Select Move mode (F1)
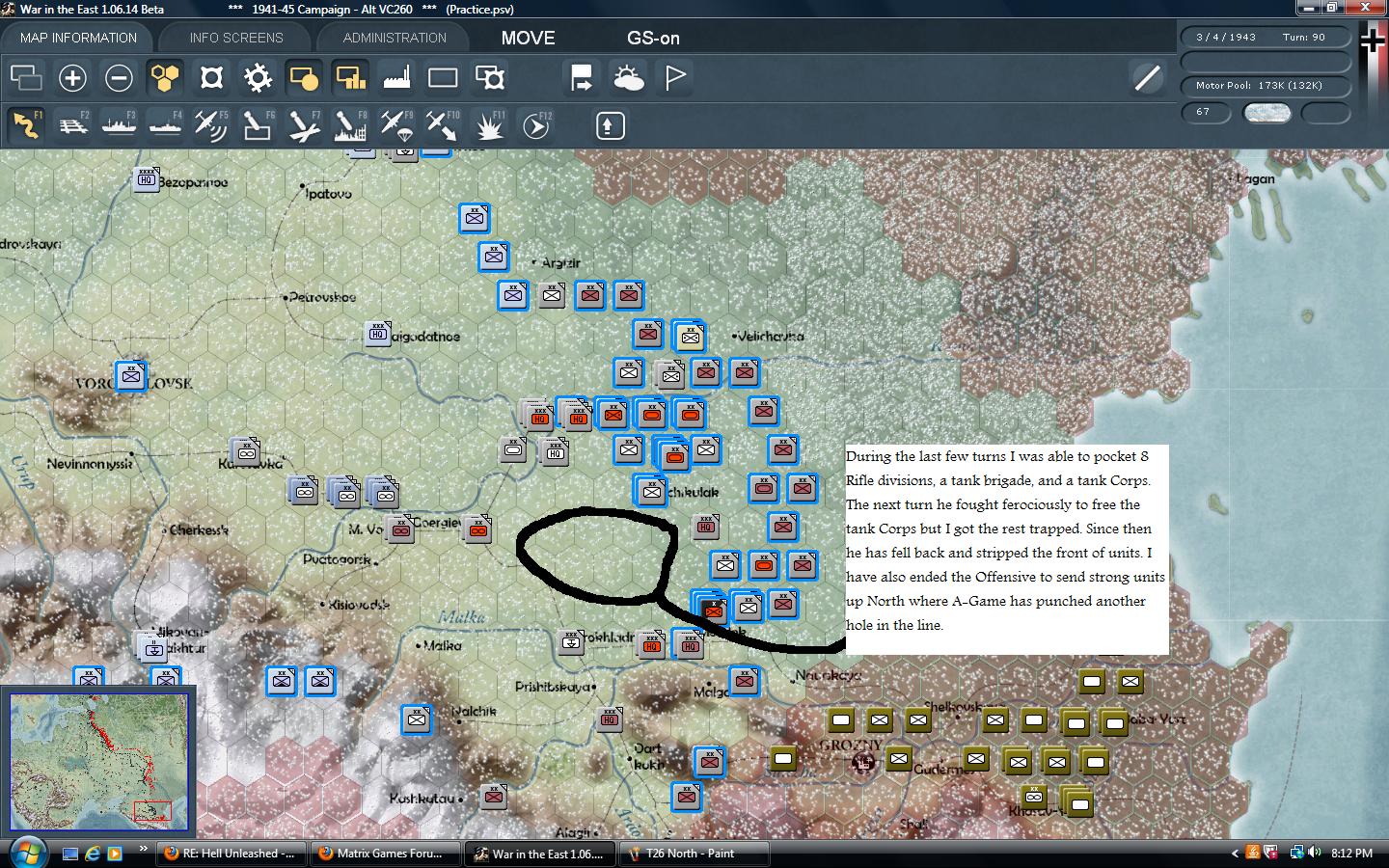 click(x=26, y=125)
